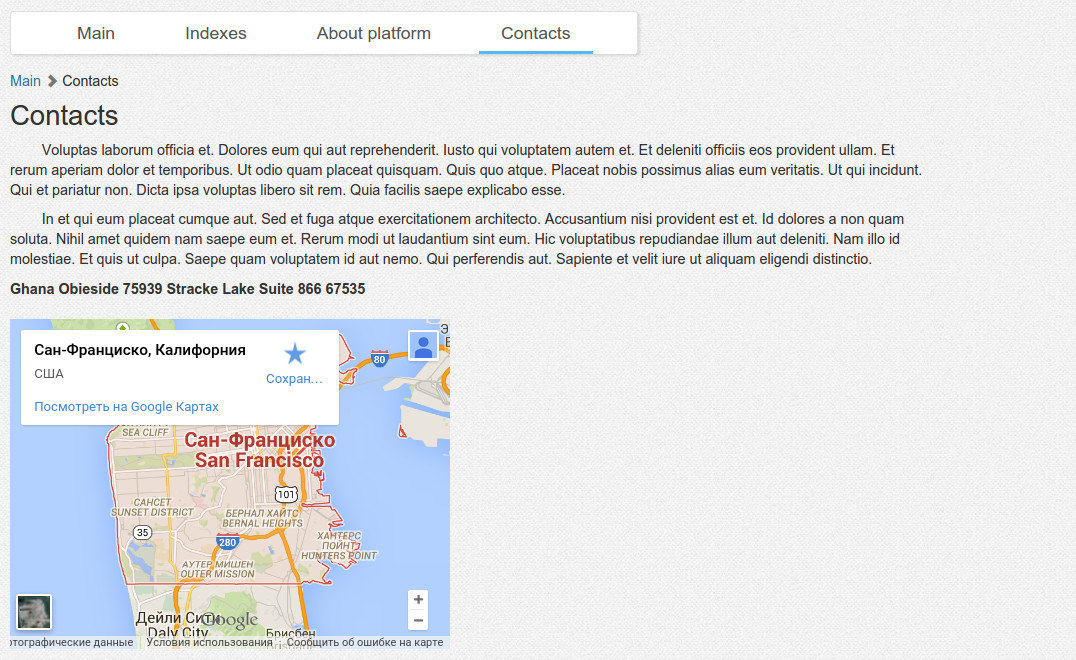This screenshot has width=1076, height=660.
Task: Click the Google logo on the map
Action: tap(229, 620)
